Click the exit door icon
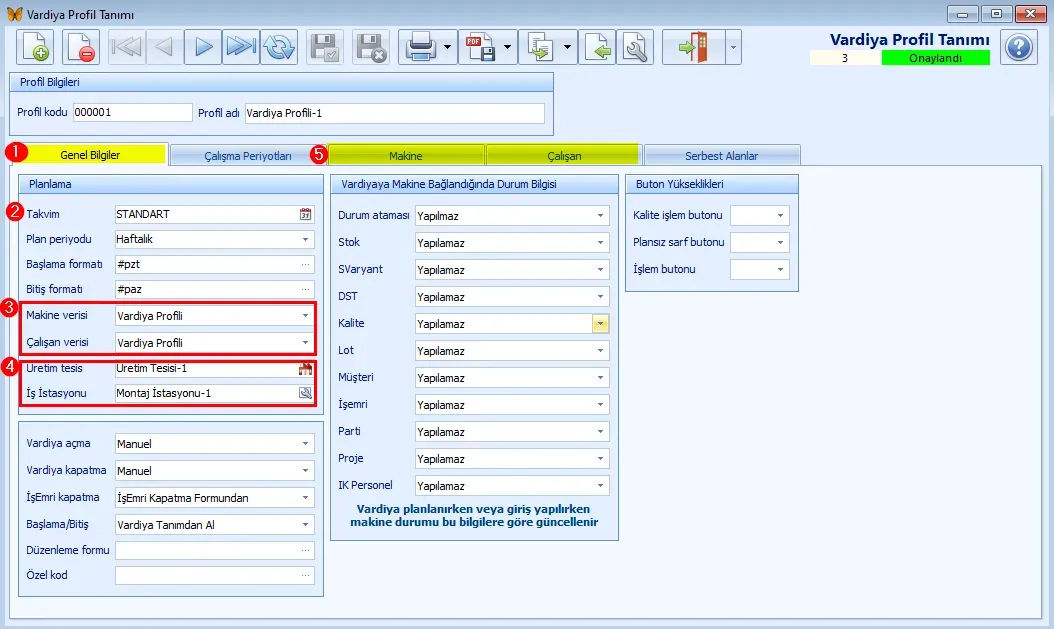Viewport: 1054px width, 629px height. click(694, 47)
